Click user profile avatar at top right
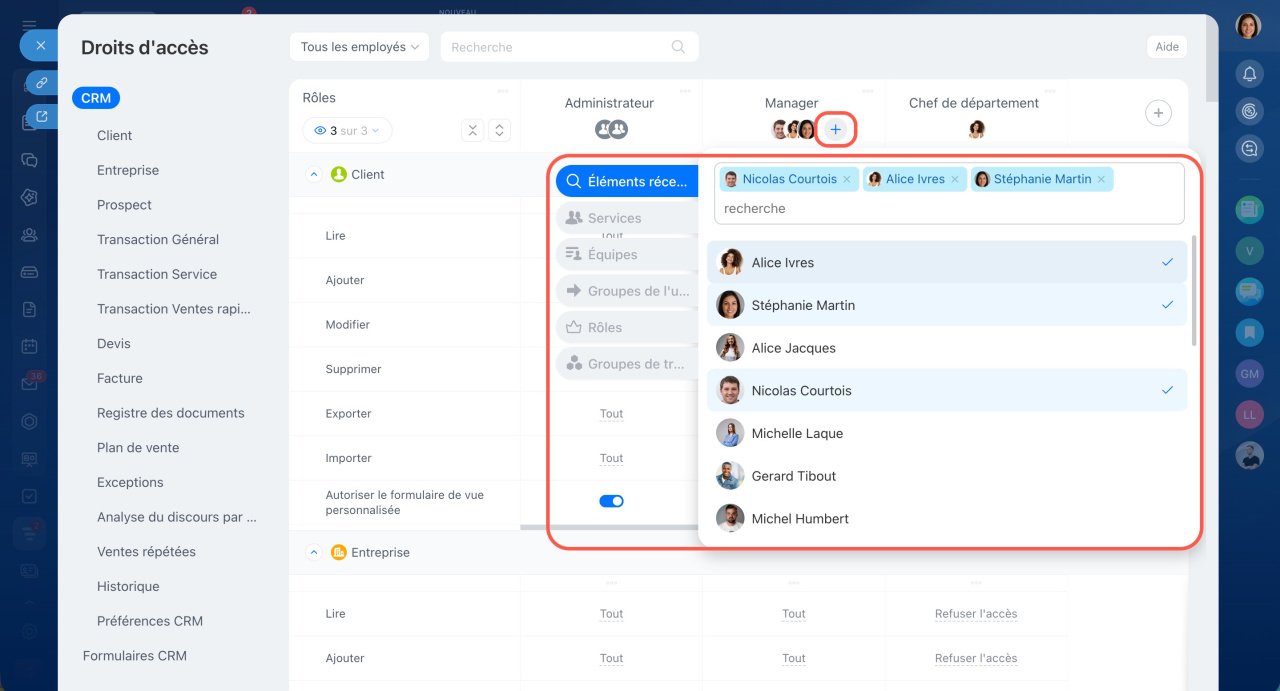 (x=1248, y=26)
